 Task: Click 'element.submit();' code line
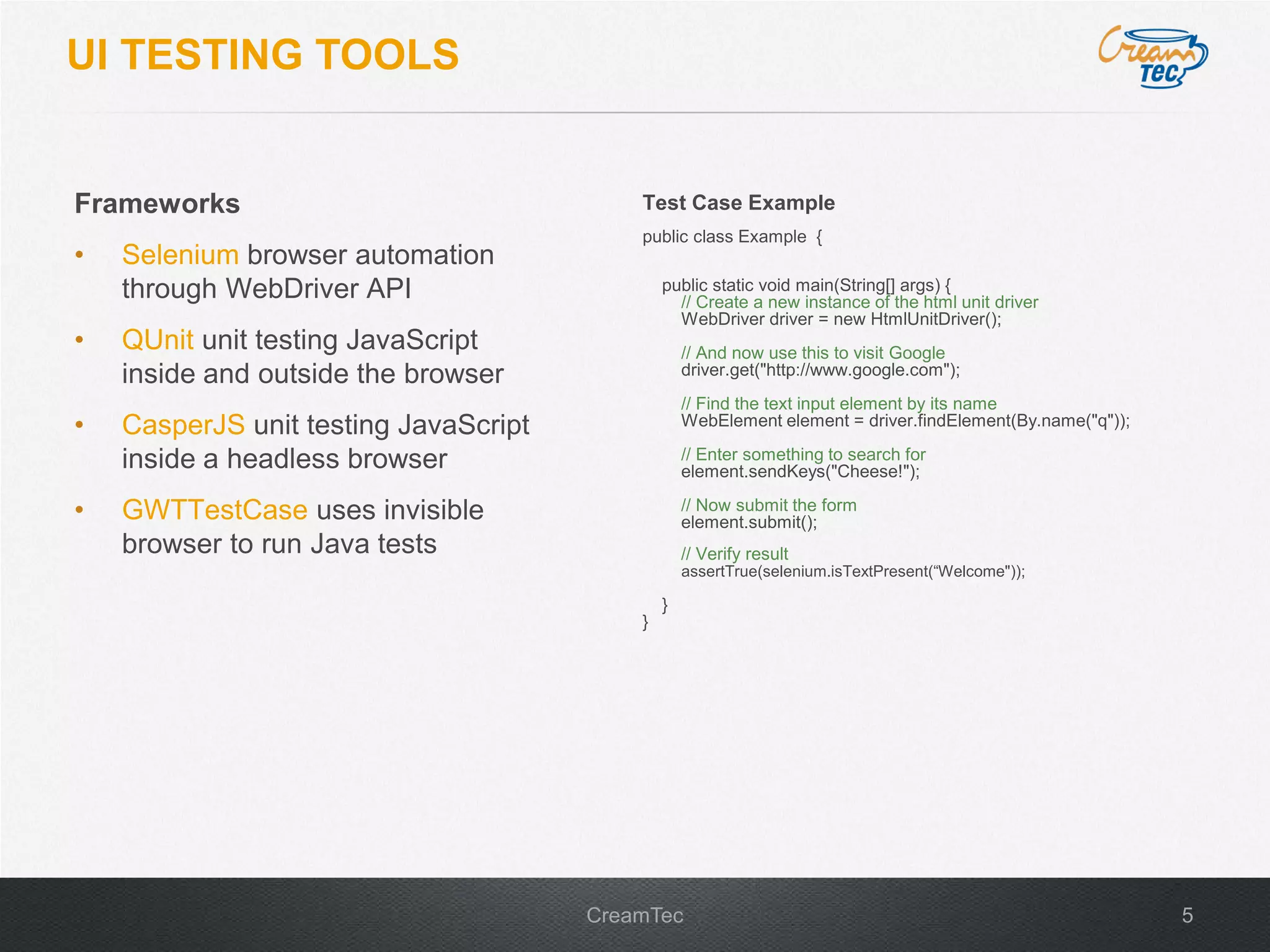(749, 522)
